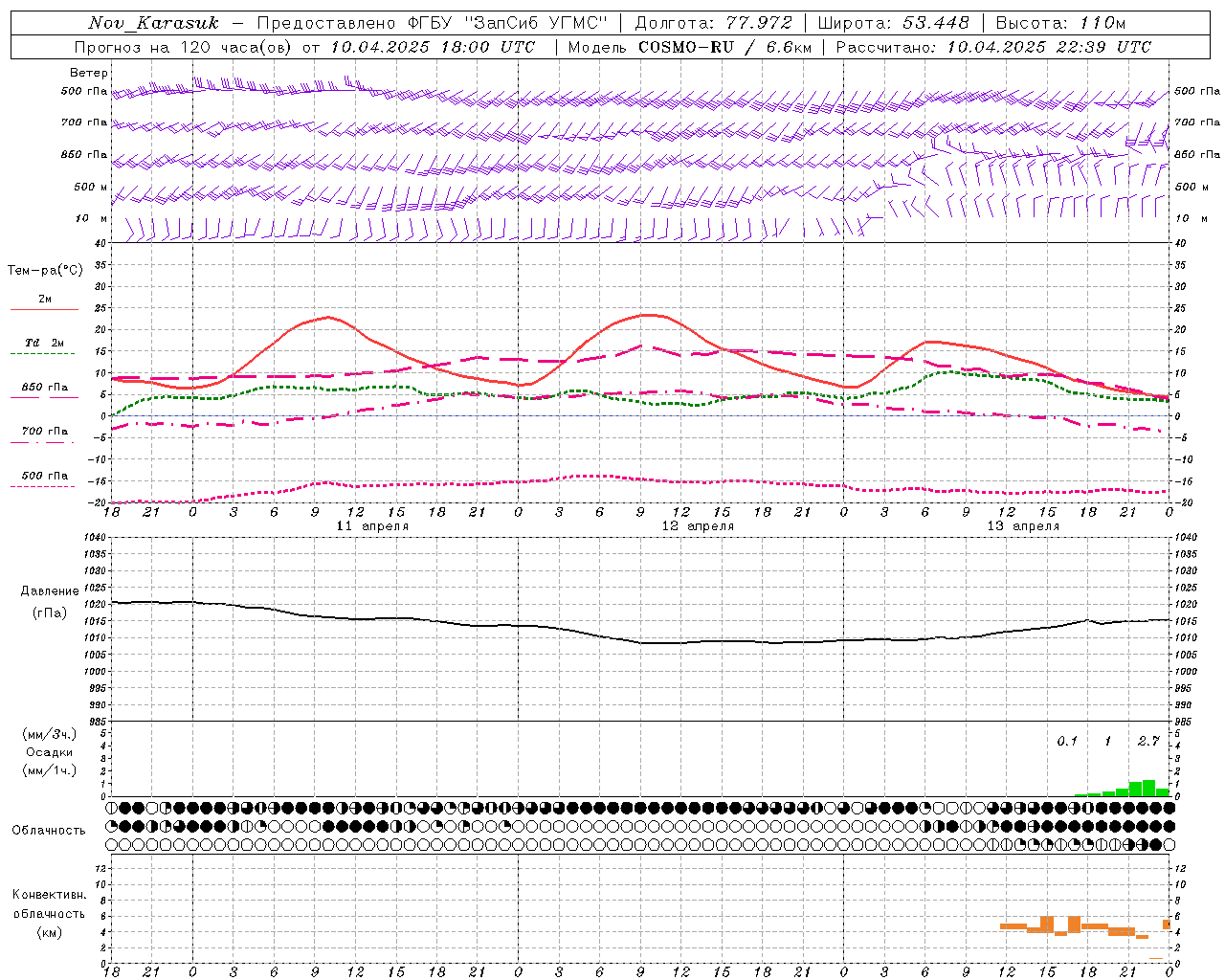Click '850 гПа' temperature legend entry
This screenshot has height=980, width=1225.
coord(45,388)
